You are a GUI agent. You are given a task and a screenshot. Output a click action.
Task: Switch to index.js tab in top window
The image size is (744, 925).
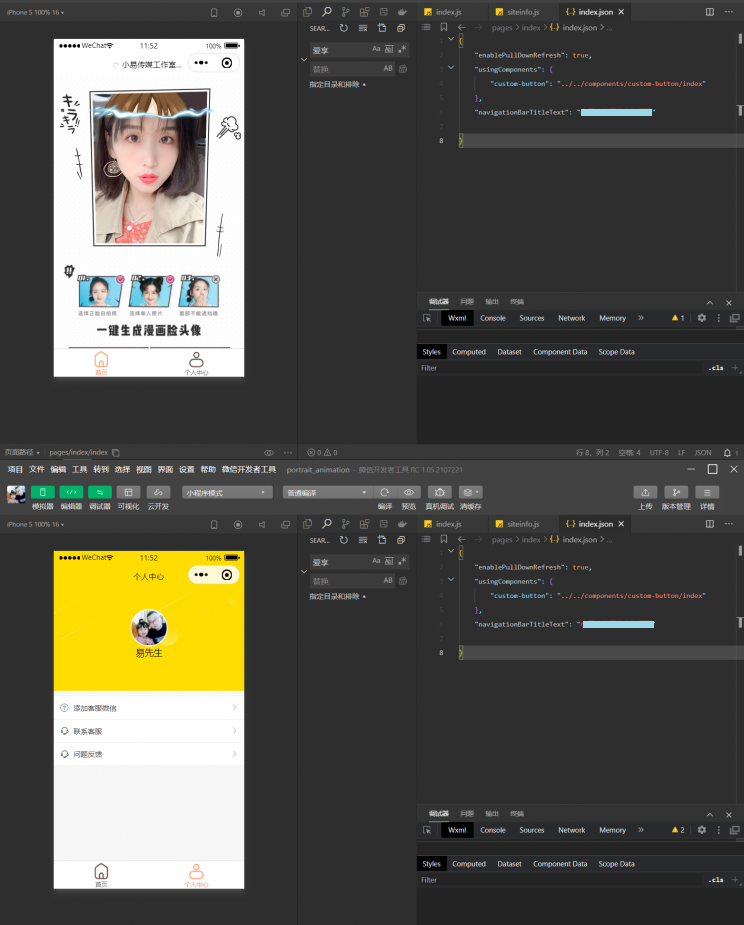click(448, 12)
